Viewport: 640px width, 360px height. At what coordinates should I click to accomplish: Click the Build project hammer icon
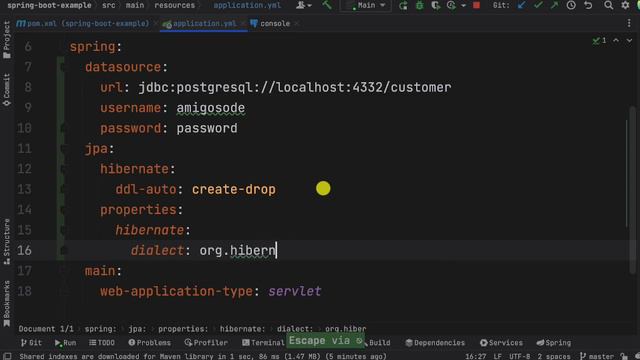[327, 5]
